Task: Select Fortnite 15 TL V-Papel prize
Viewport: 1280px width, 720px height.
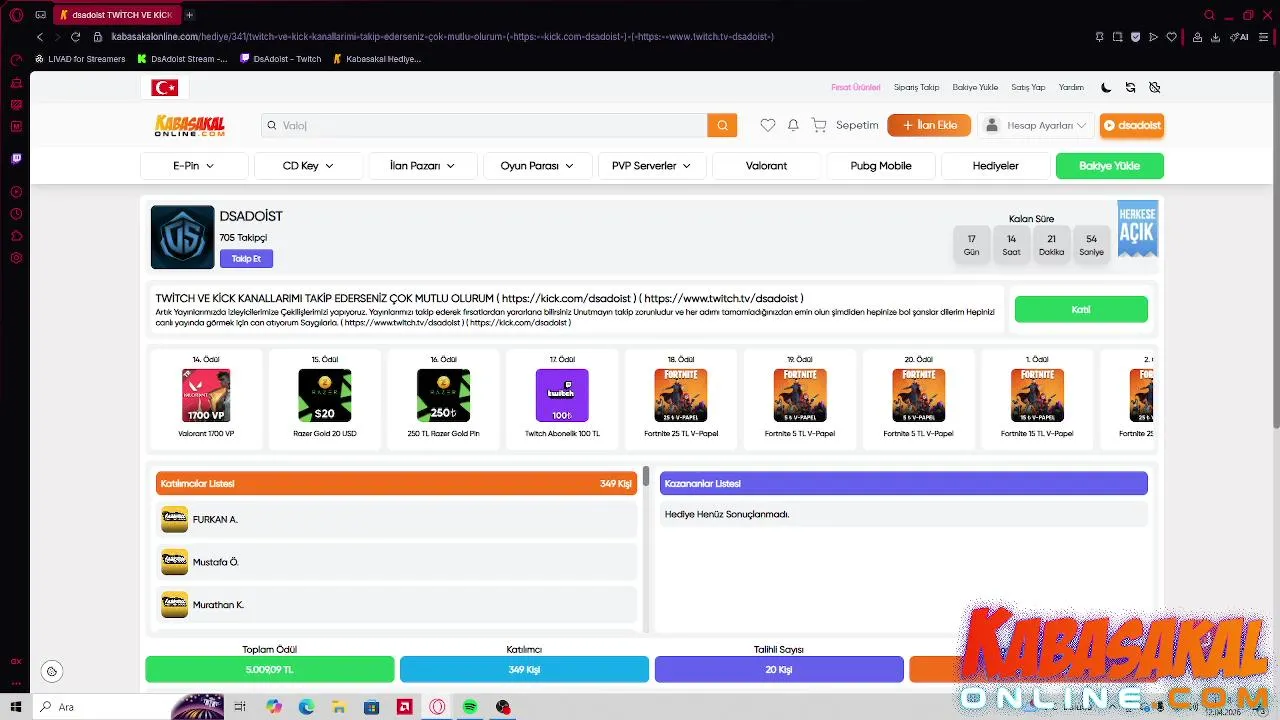Action: [1037, 396]
